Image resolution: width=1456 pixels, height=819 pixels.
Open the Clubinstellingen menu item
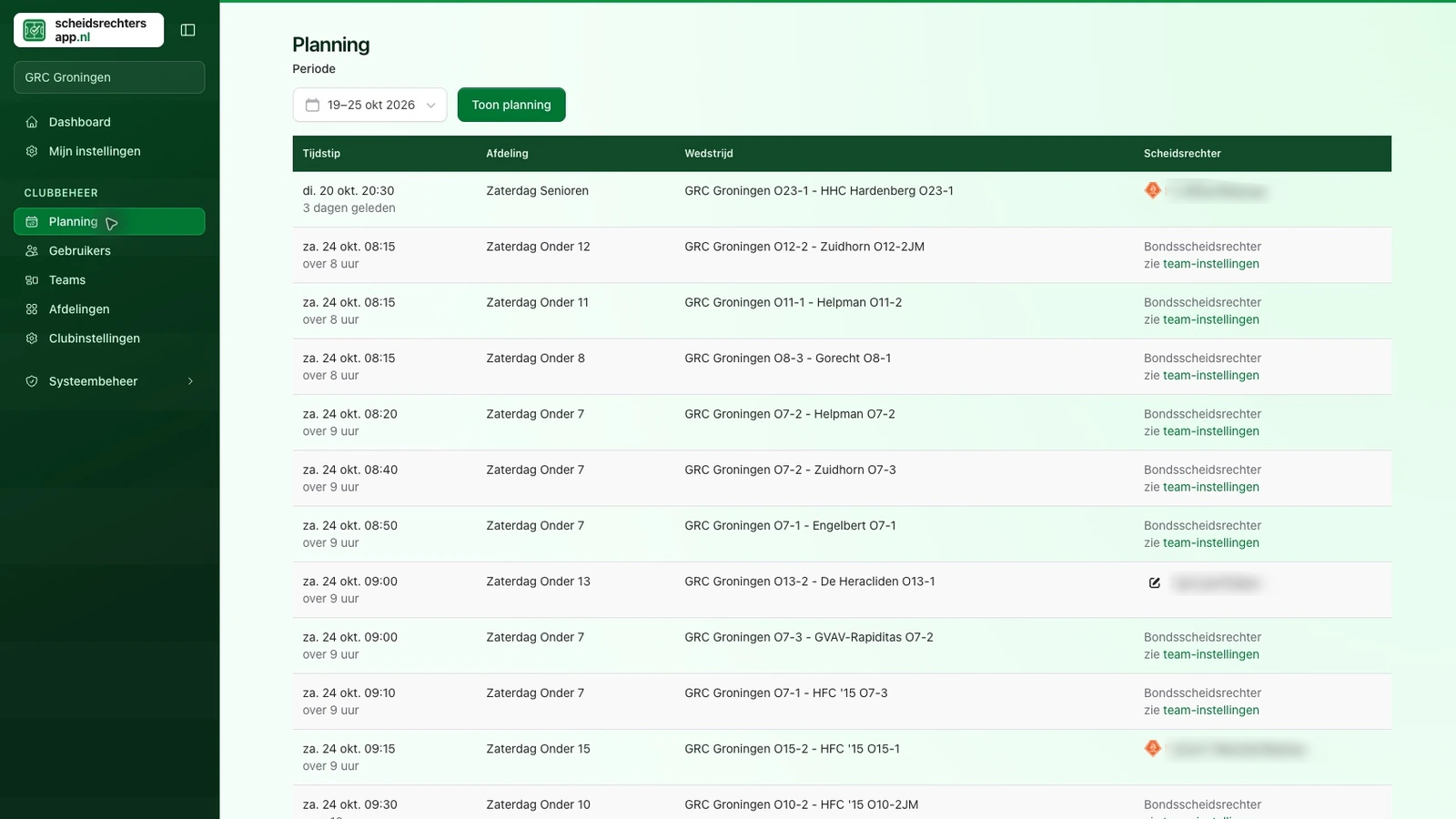[109, 339]
